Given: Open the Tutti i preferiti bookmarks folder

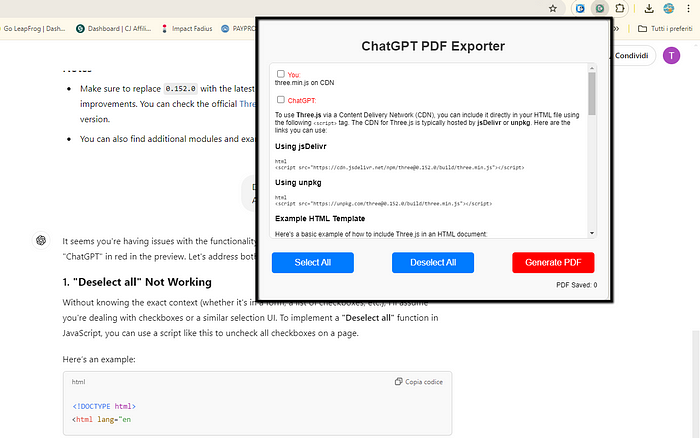Looking at the screenshot, I should click(665, 29).
